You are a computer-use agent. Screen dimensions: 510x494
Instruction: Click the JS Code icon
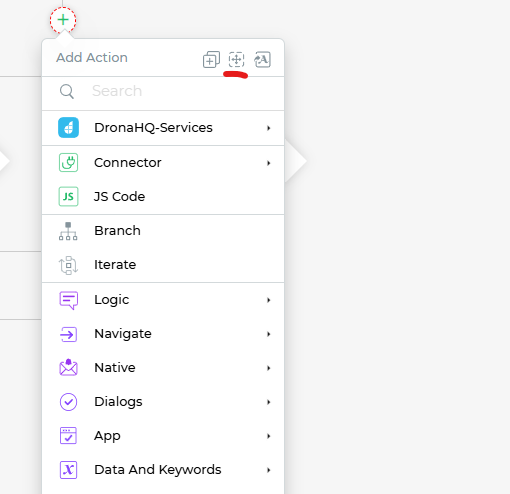68,196
